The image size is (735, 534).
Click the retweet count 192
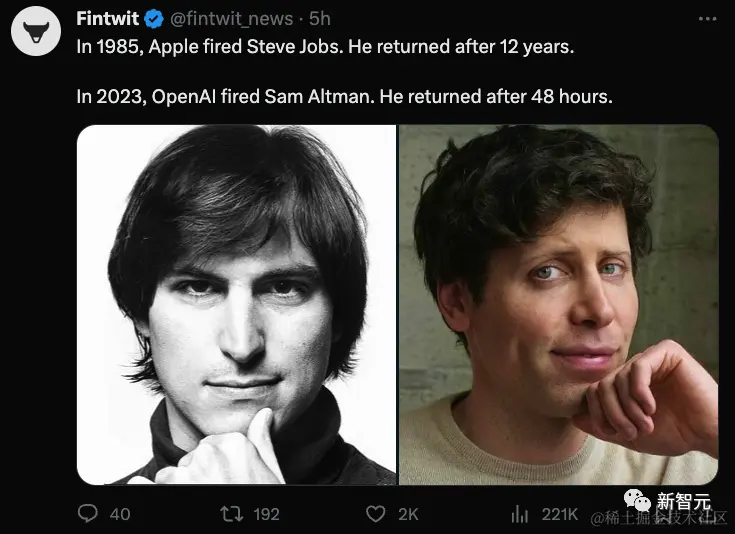tap(266, 514)
